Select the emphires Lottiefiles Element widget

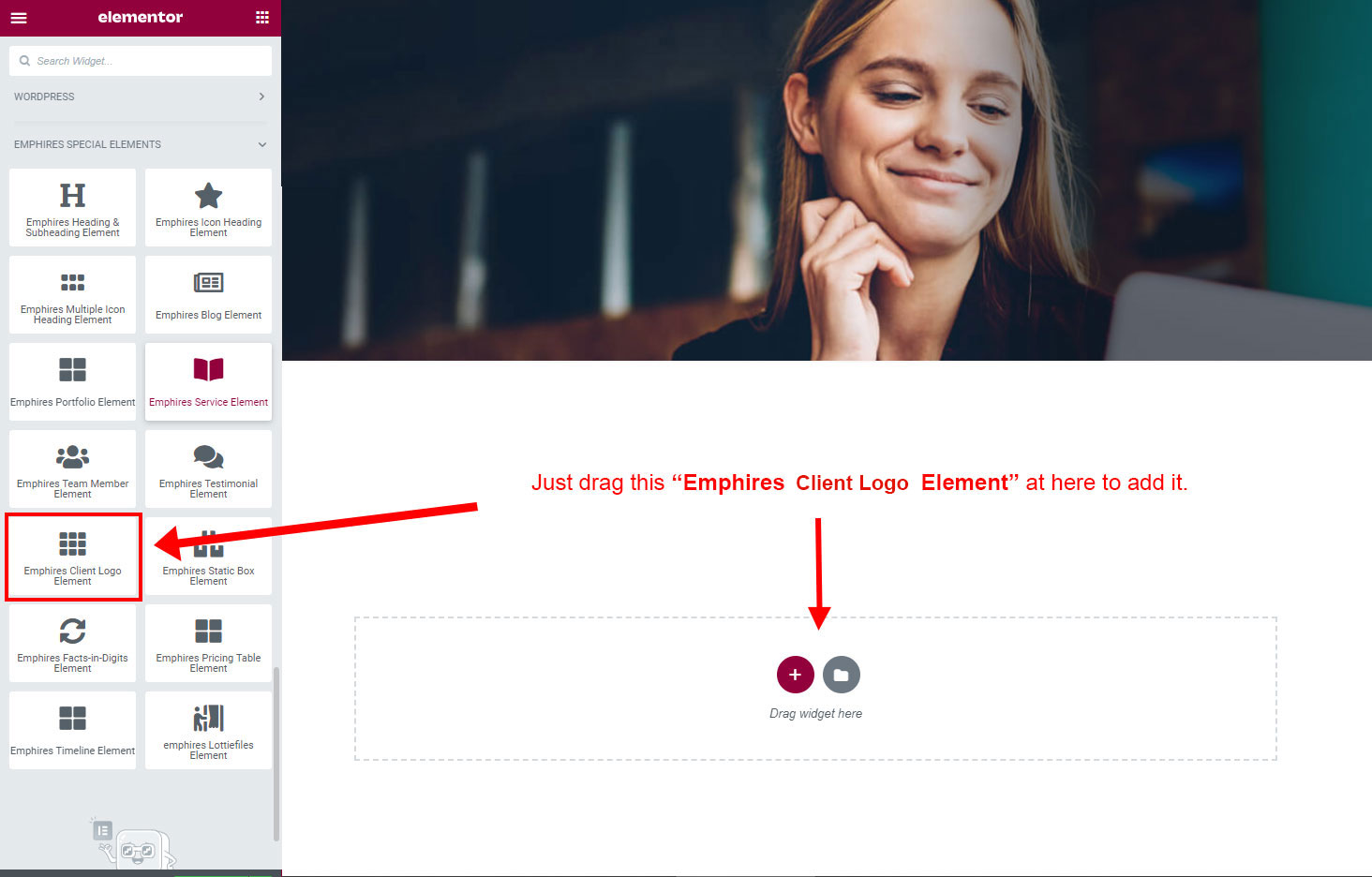[208, 731]
